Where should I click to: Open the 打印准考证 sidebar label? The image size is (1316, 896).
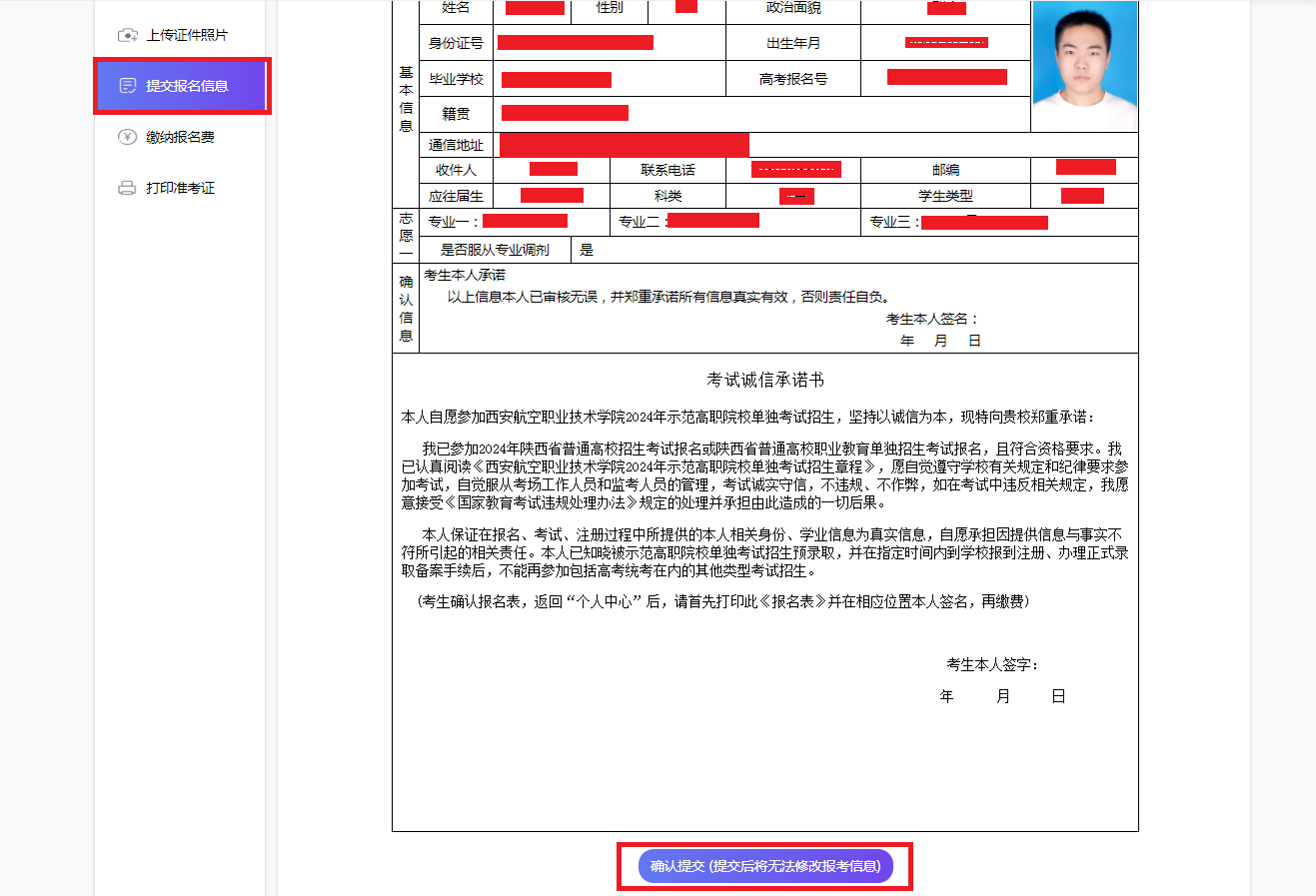(x=180, y=188)
